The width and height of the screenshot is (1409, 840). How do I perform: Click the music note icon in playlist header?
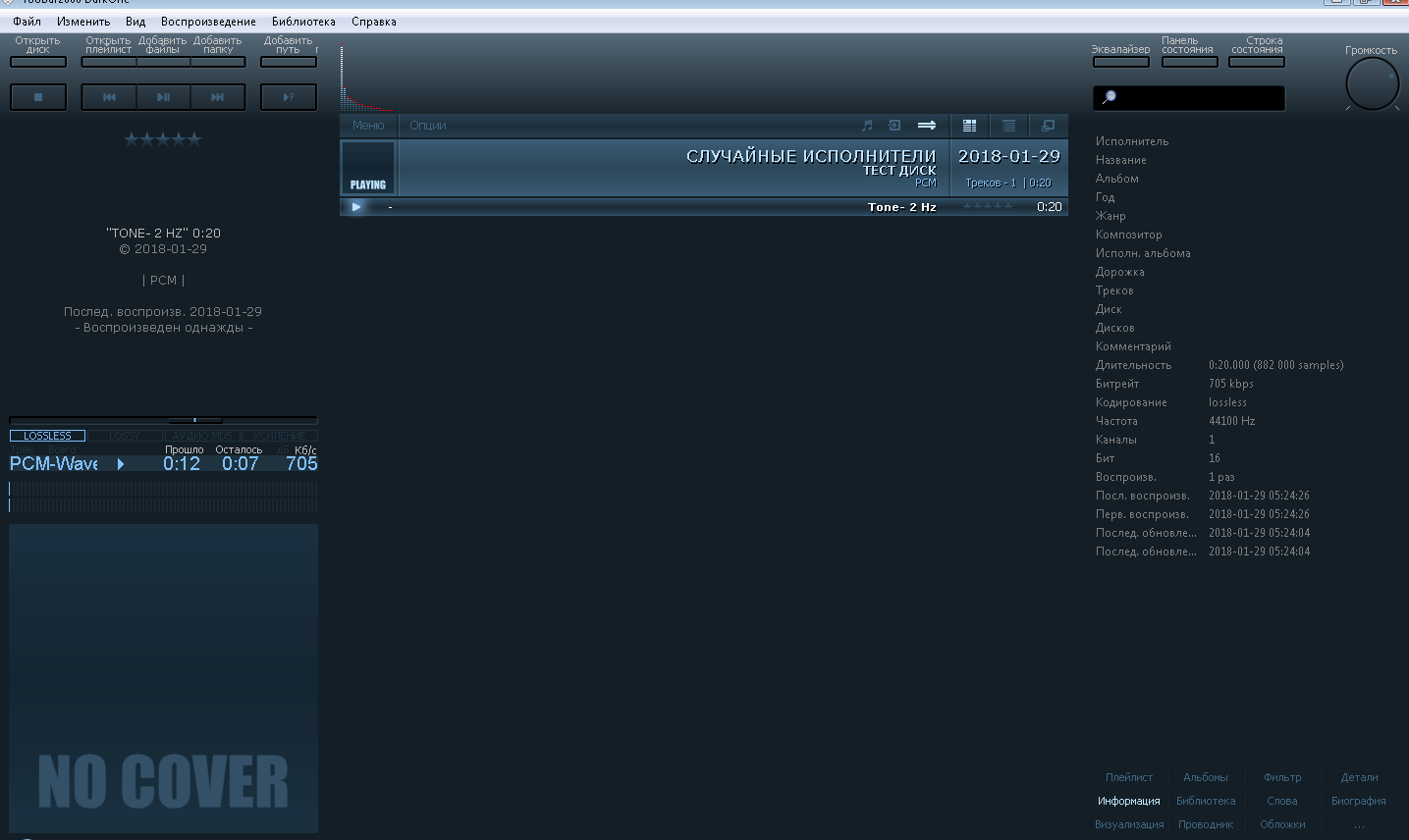pyautogui.click(x=867, y=126)
